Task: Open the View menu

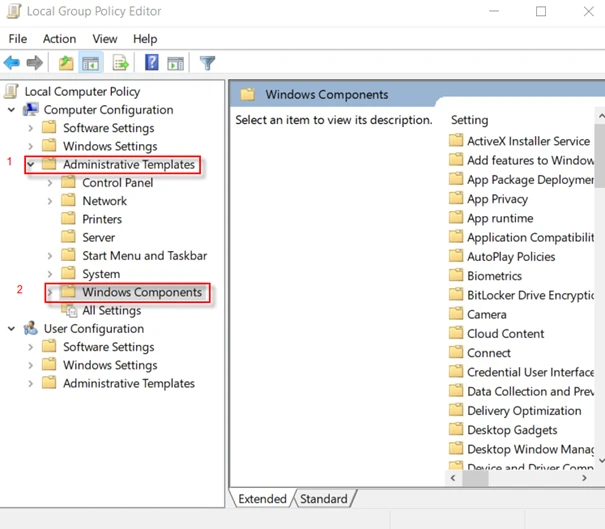Action: (105, 39)
